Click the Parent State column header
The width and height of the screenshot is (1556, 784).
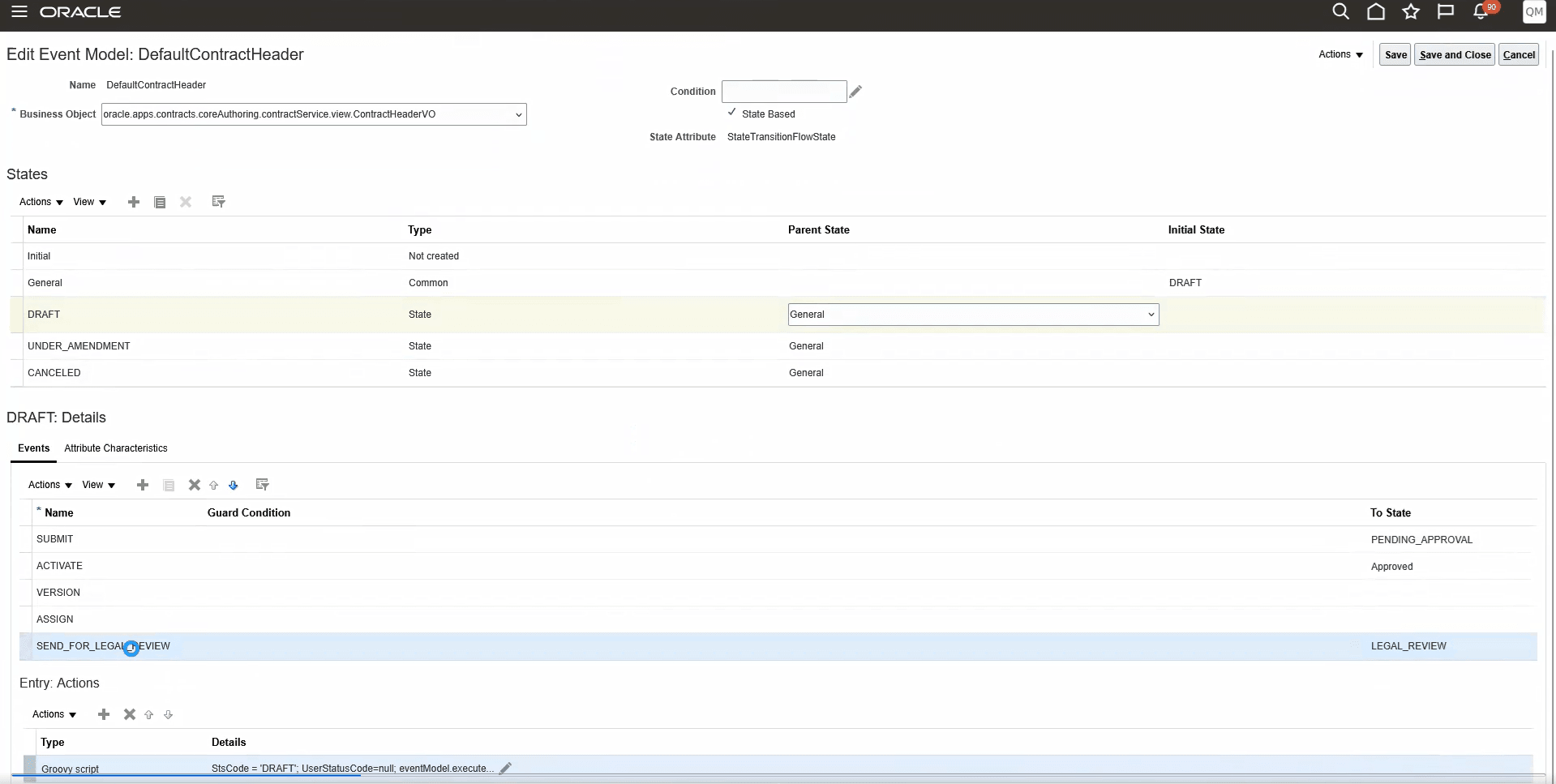point(819,230)
